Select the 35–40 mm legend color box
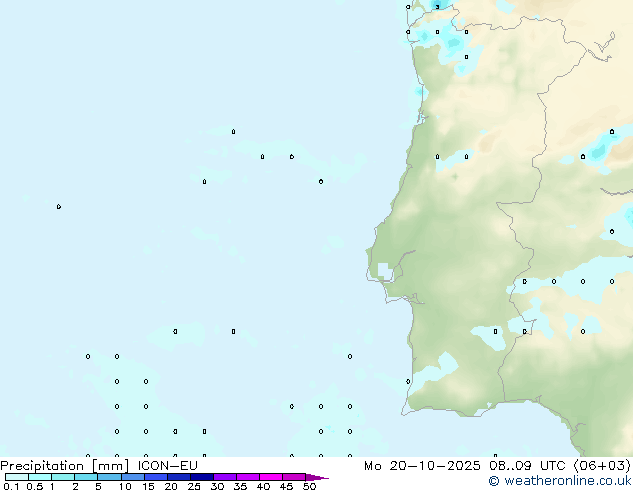Viewport: 634px width, 490px height. click(248, 477)
